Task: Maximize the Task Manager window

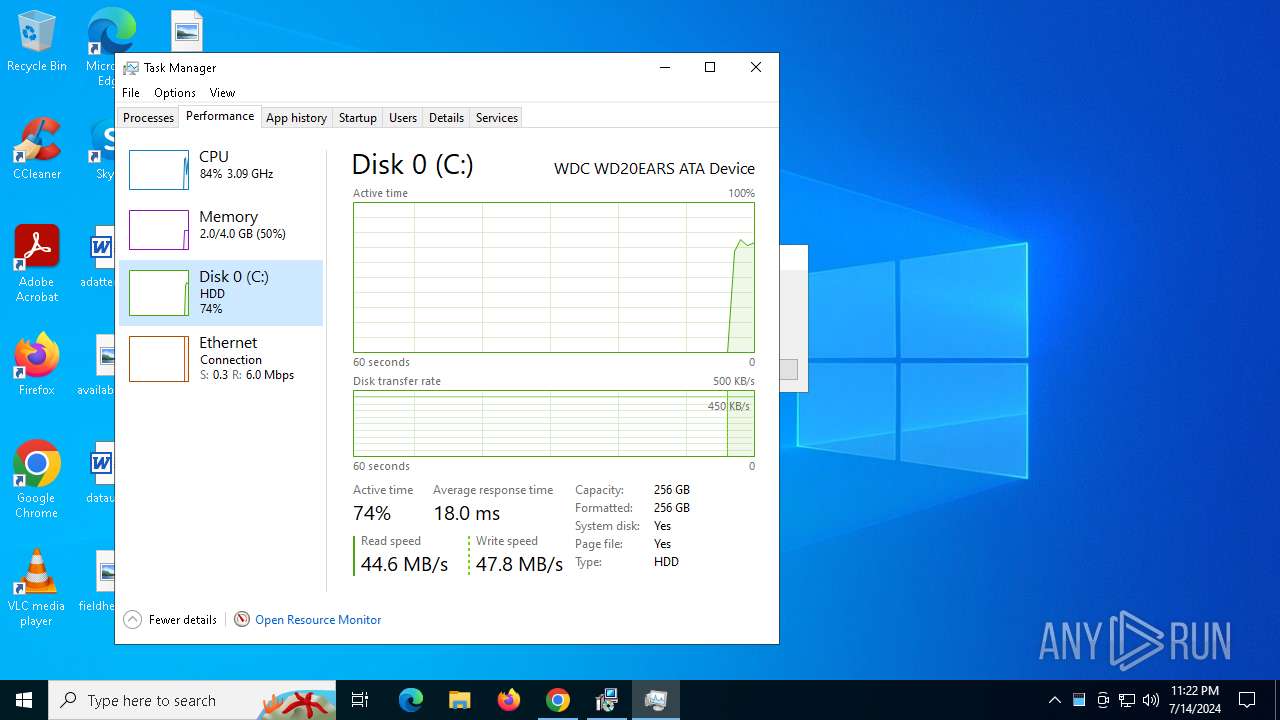Action: 710,67
